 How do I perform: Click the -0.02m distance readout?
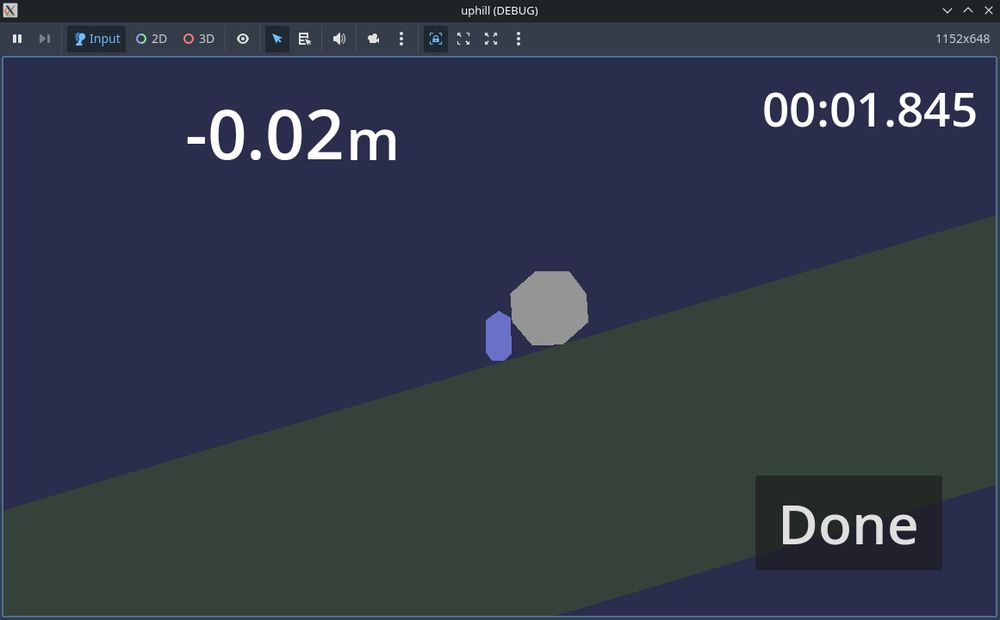point(292,135)
